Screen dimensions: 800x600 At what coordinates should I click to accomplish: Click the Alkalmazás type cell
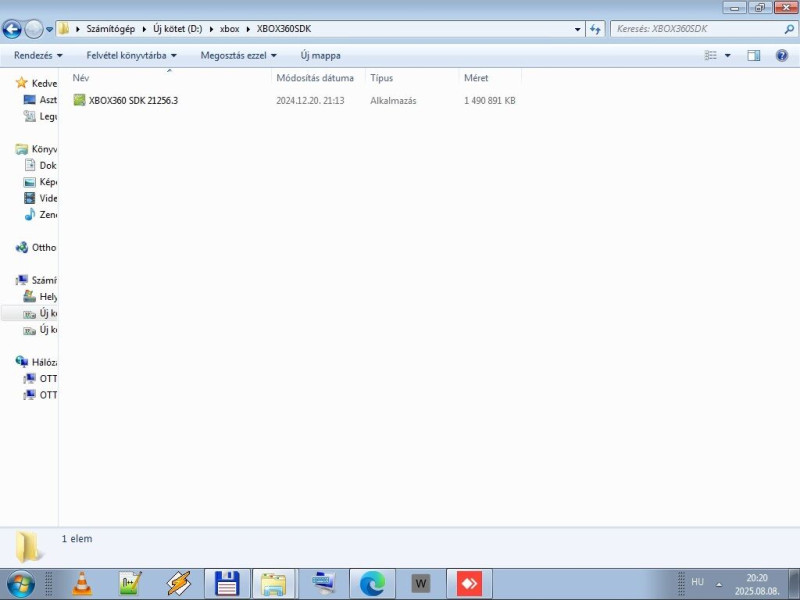[393, 101]
